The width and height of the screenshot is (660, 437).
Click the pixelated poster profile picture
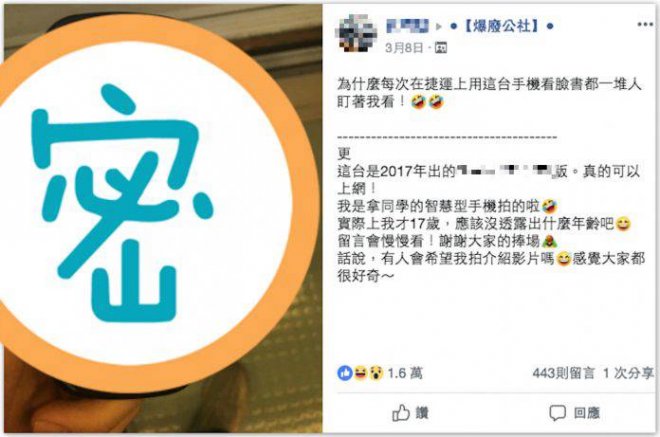356,33
